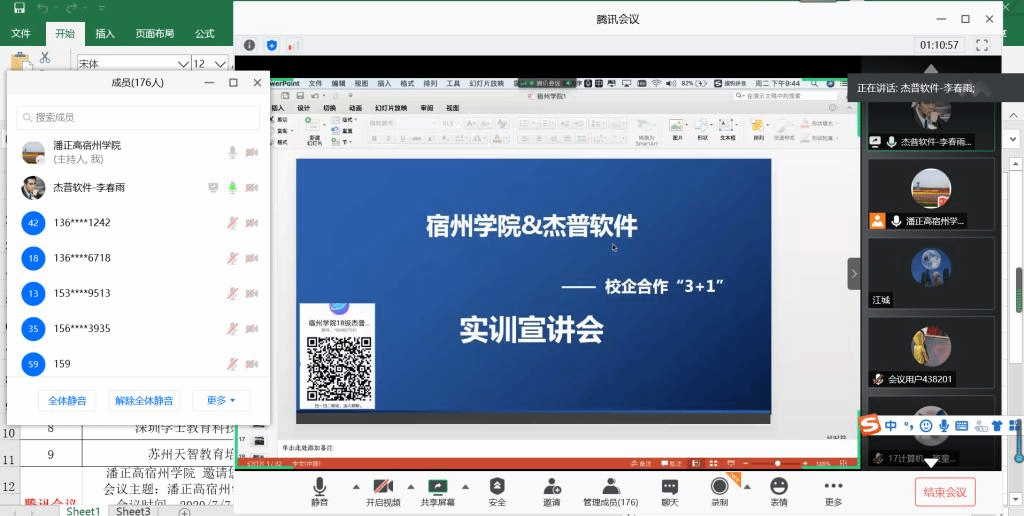Click the 静音 microphone icon in meeting toolbar
Viewport: 1024px width, 516px height.
[319, 486]
